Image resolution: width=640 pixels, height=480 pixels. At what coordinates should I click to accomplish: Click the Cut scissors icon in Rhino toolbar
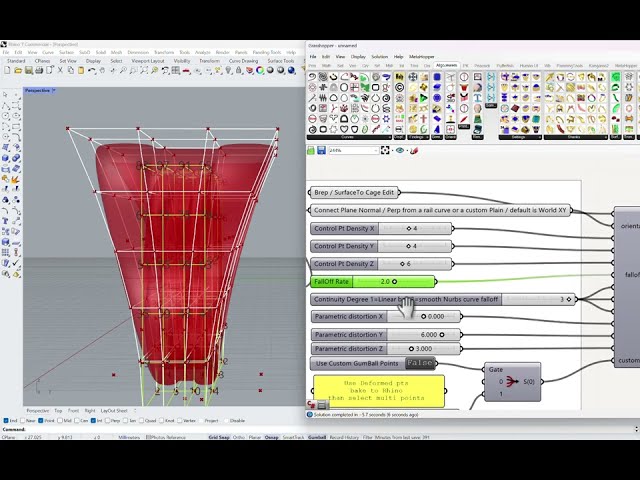(x=60, y=70)
